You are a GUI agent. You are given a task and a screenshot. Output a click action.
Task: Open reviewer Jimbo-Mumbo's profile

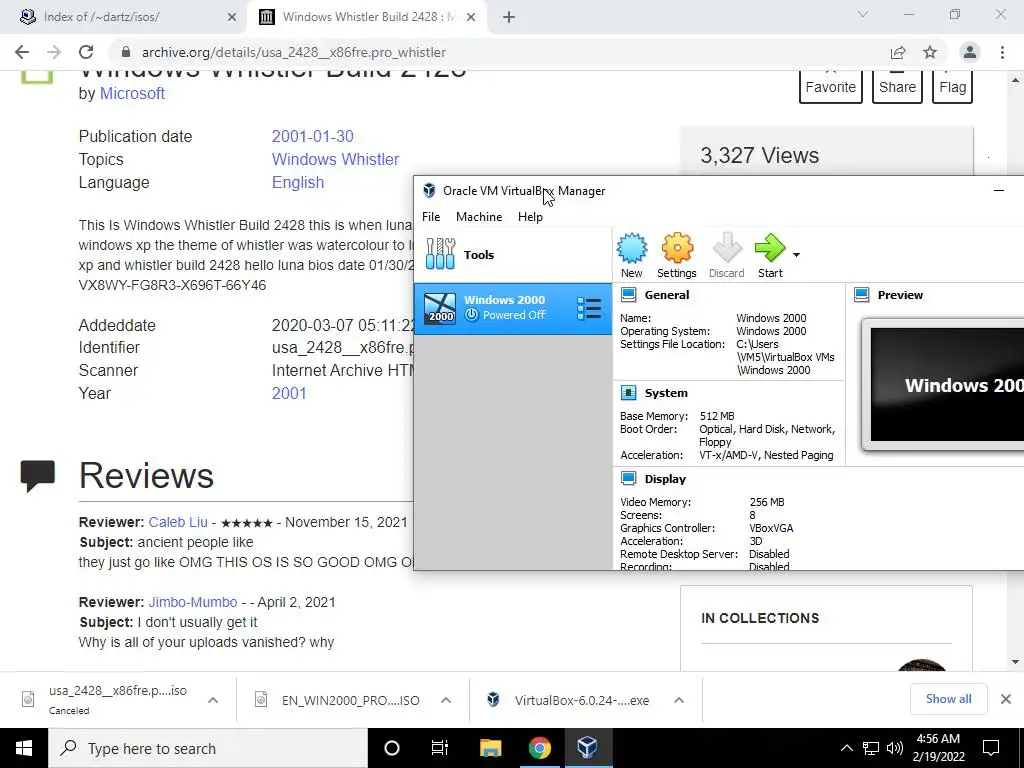coord(193,602)
